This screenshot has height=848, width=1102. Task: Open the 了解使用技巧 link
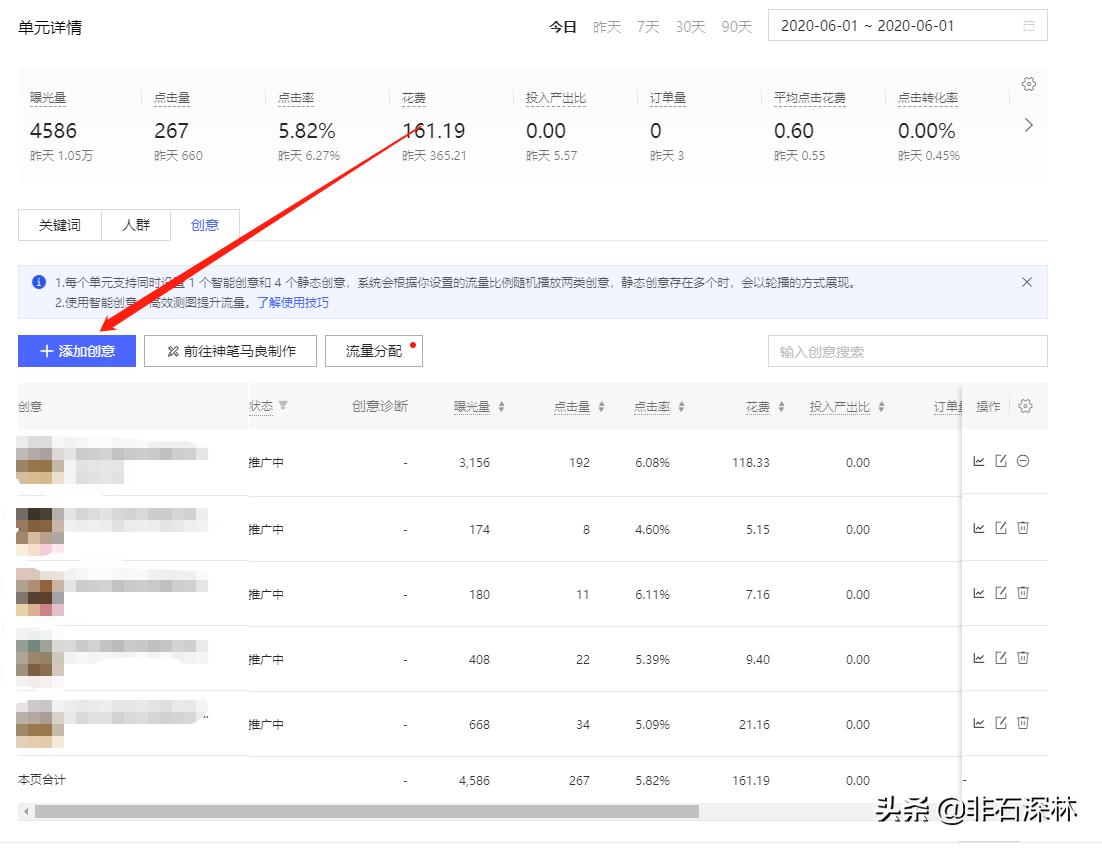293,302
